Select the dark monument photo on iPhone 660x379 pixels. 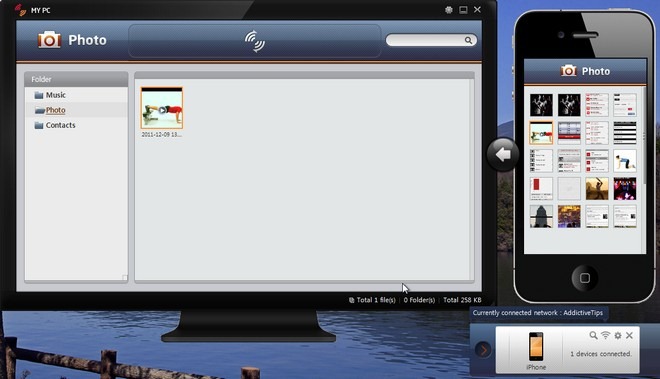pos(541,216)
